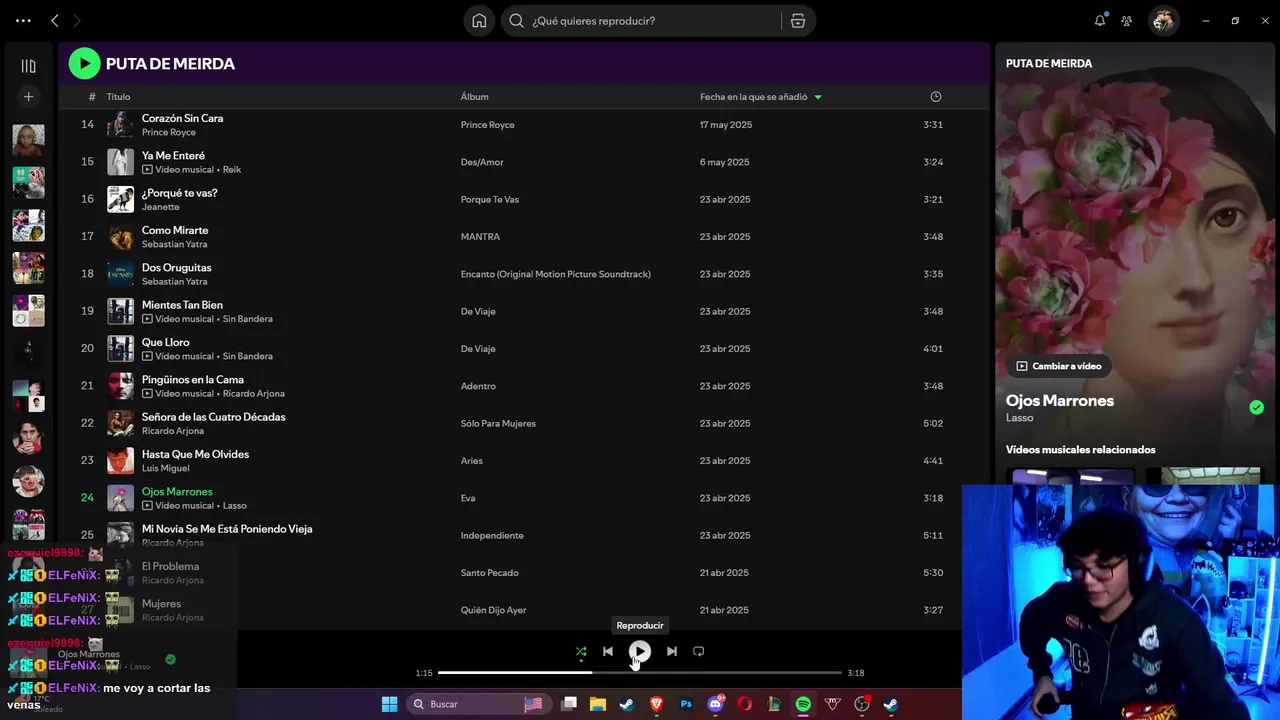
Task: Open Friend Activity icon
Action: tap(1127, 21)
